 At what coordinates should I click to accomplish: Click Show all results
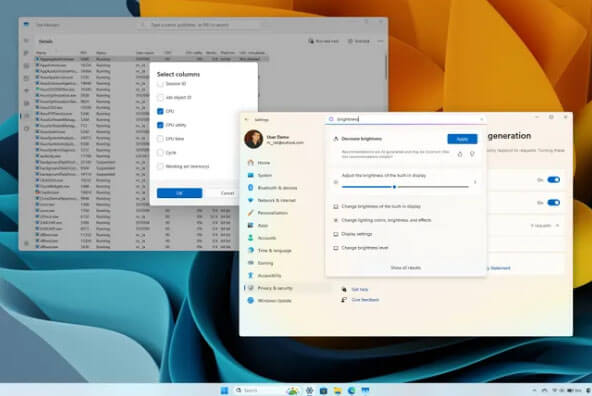tap(405, 268)
